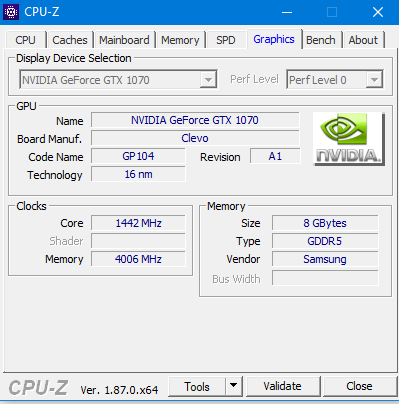
Task: Click the 1442 MHz core clock value
Action: (x=138, y=223)
